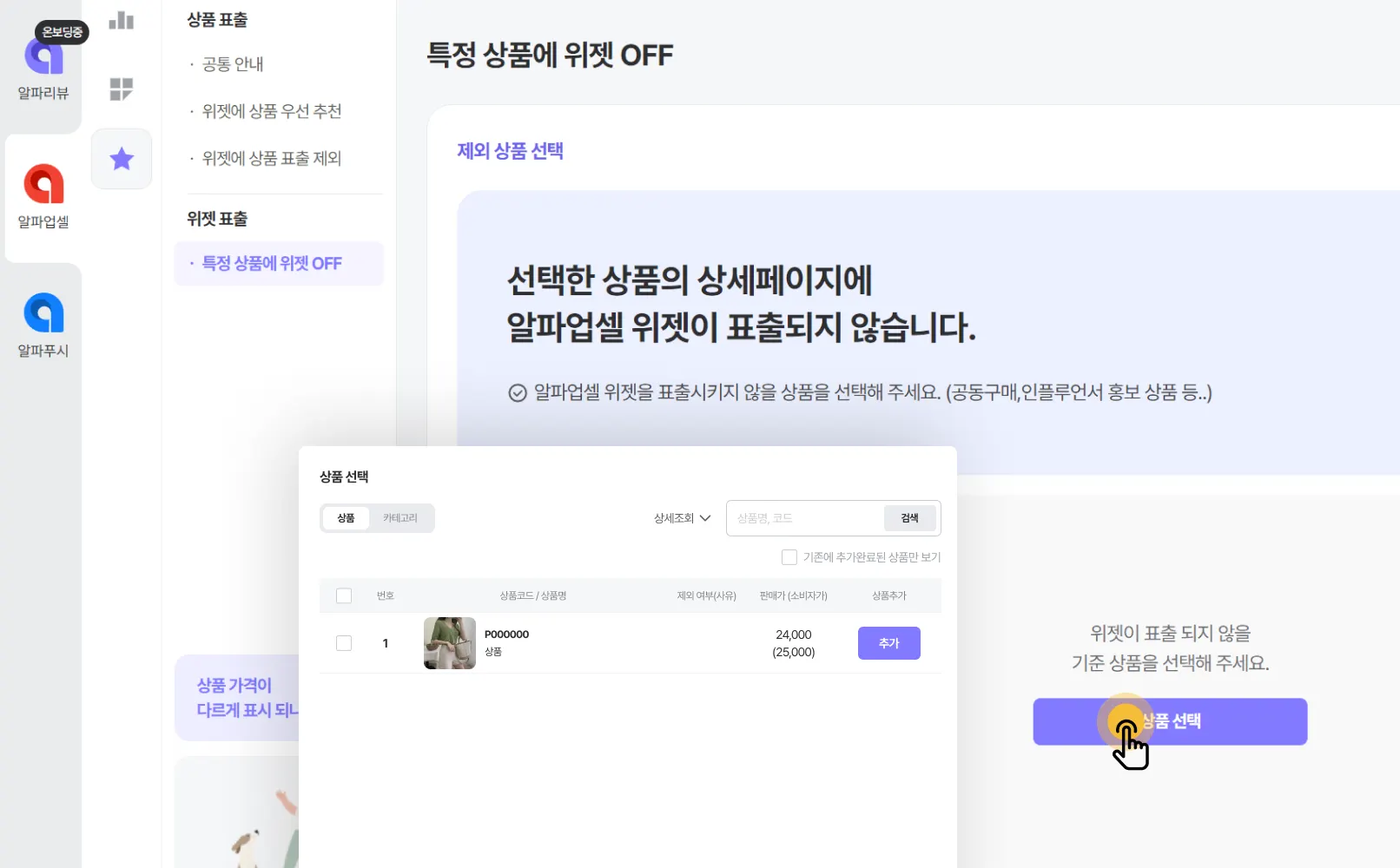Click the 24,000 price value
This screenshot has width=1400, height=868.
point(794,635)
